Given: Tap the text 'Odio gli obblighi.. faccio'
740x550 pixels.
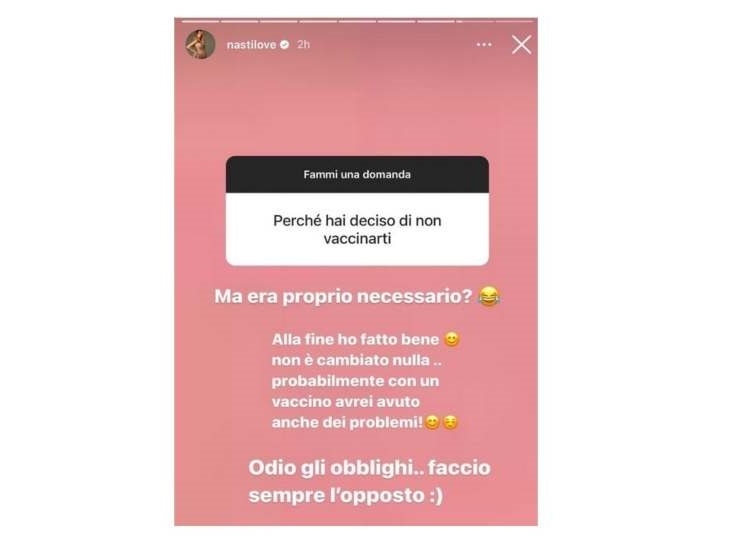Looking at the screenshot, I should [x=370, y=468].
